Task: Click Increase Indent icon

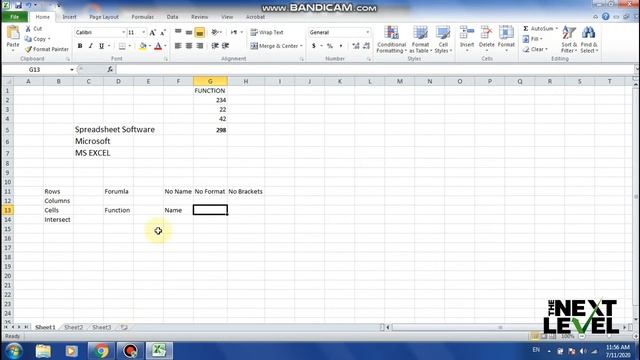Action: coord(225,46)
